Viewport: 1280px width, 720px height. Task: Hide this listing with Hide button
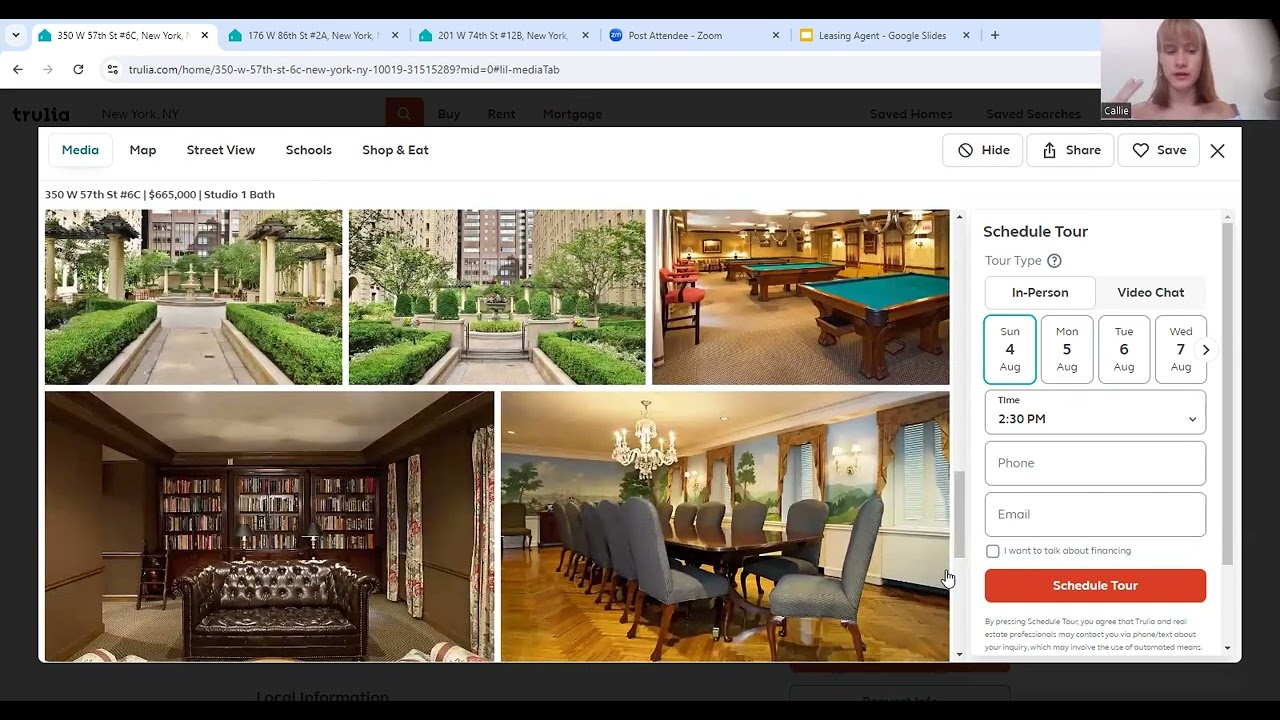983,150
